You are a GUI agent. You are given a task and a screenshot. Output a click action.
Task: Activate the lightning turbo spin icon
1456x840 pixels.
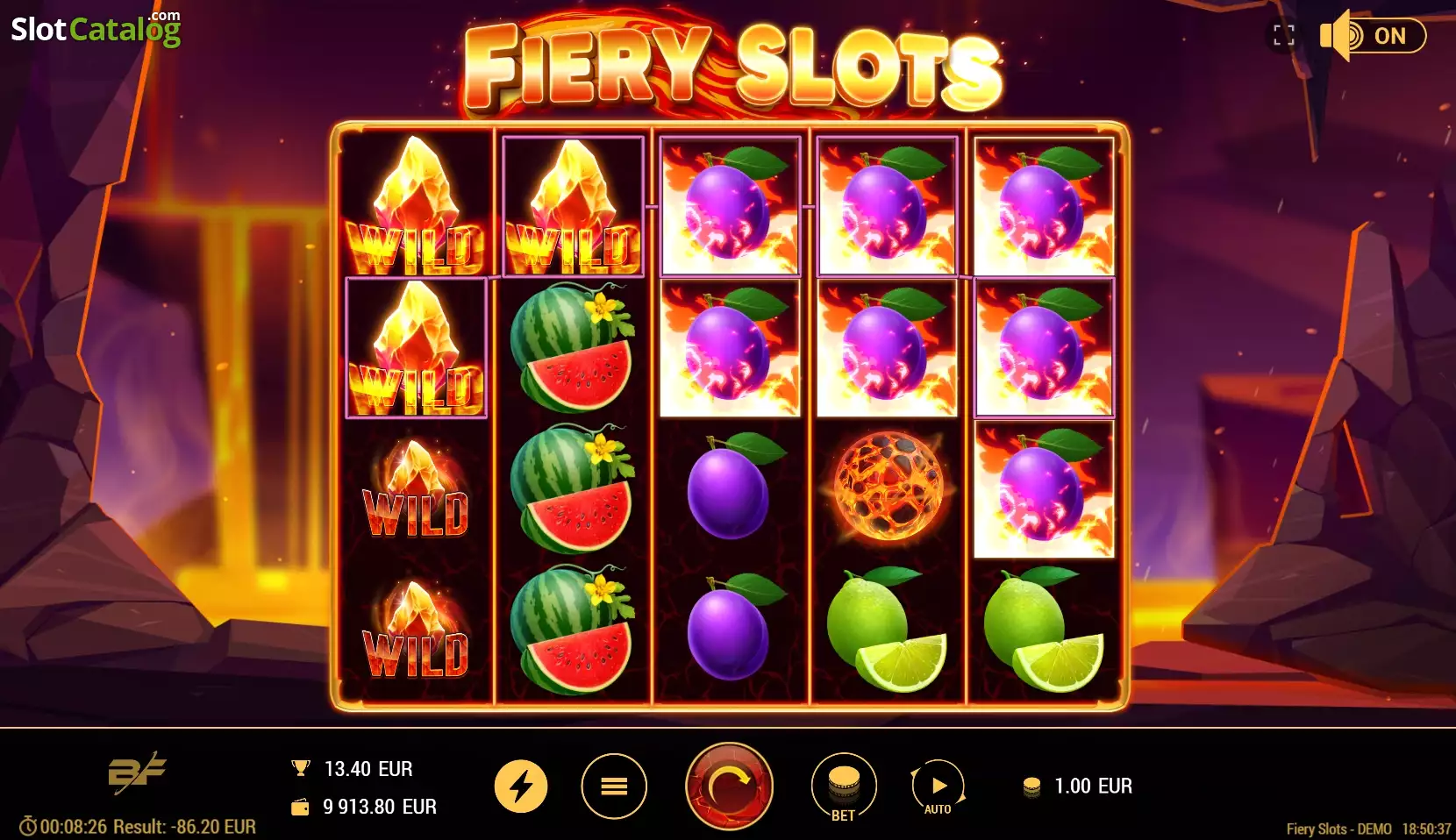(521, 787)
